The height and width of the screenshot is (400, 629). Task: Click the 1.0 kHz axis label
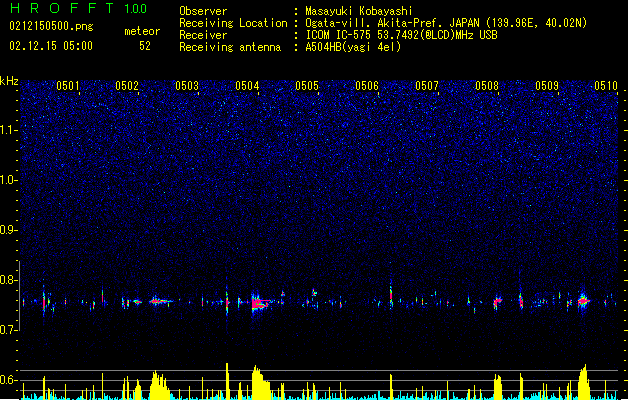[x=9, y=180]
